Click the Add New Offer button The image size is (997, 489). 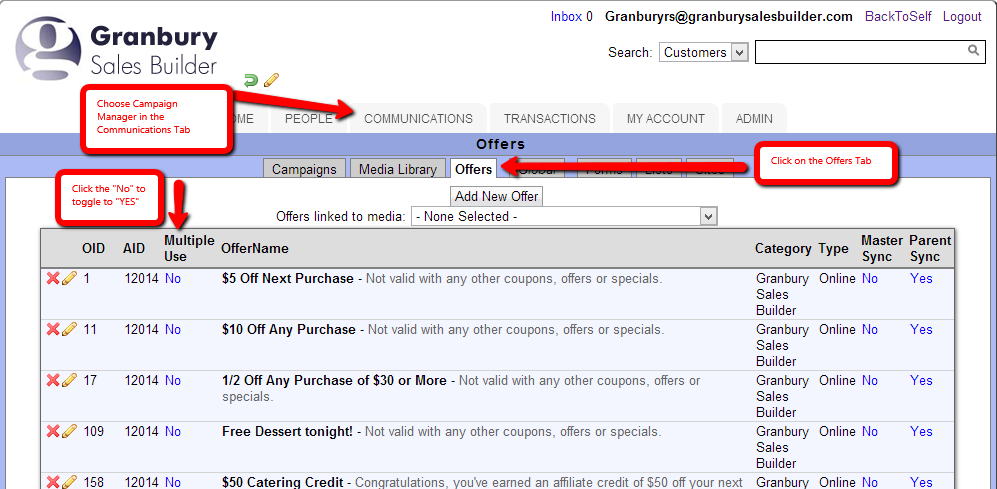[497, 196]
